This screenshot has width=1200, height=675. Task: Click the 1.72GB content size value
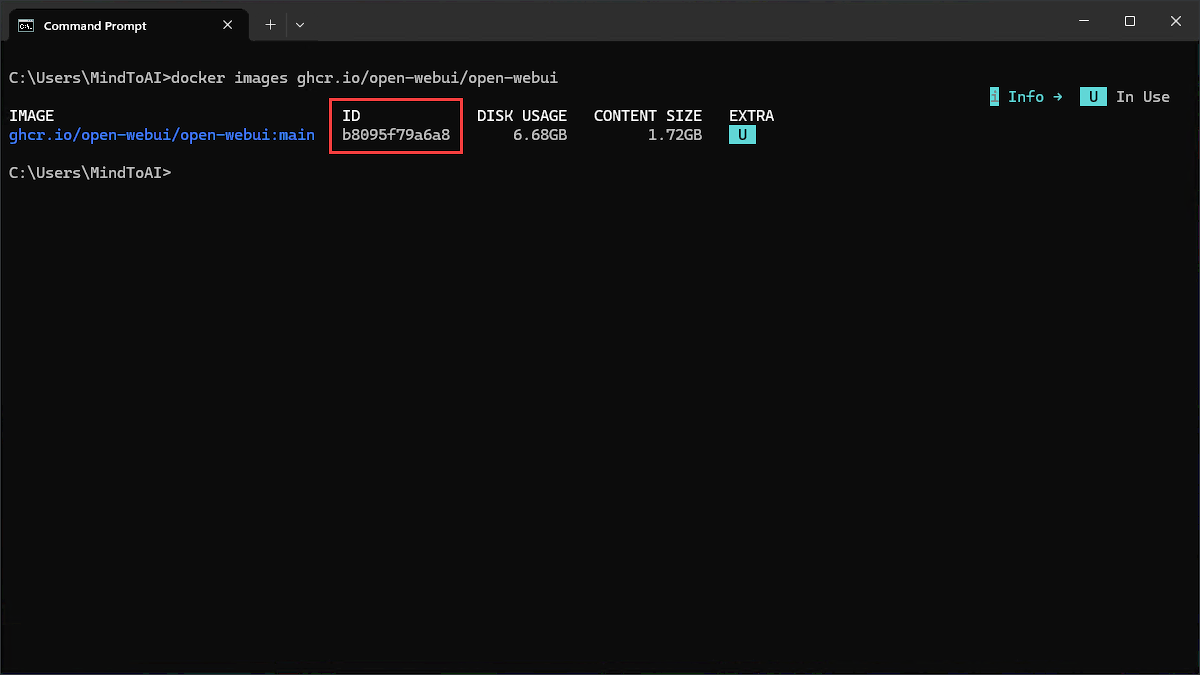point(675,135)
